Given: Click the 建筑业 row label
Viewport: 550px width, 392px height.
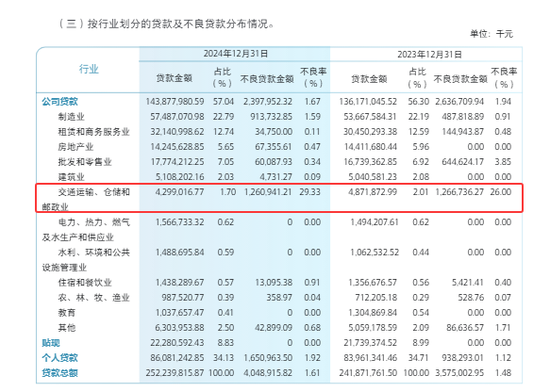Looking at the screenshot, I should (71, 177).
